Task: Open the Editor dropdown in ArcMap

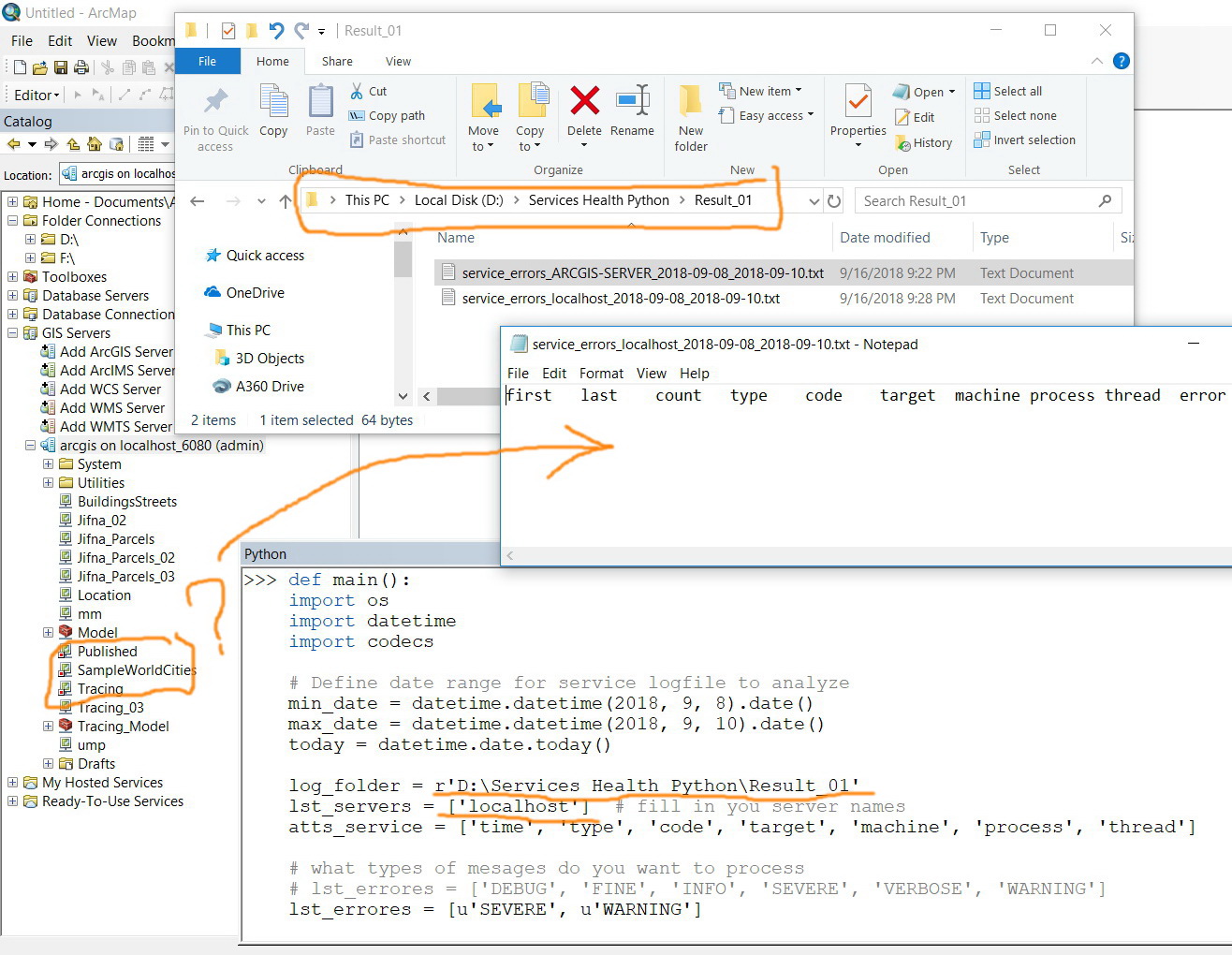Action: point(37,95)
